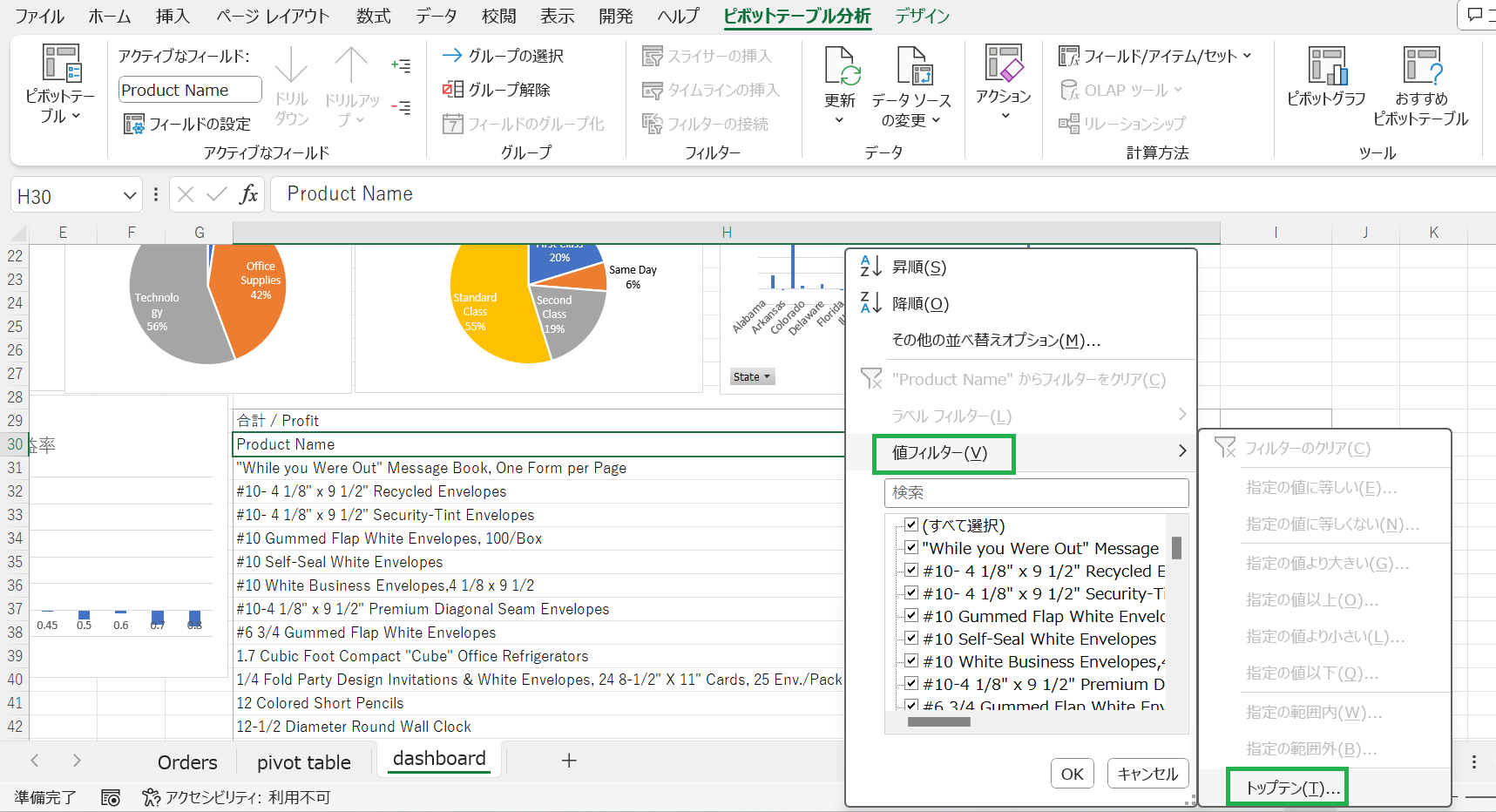
Task: Click スライサーの挿入 icon
Action: 652,57
